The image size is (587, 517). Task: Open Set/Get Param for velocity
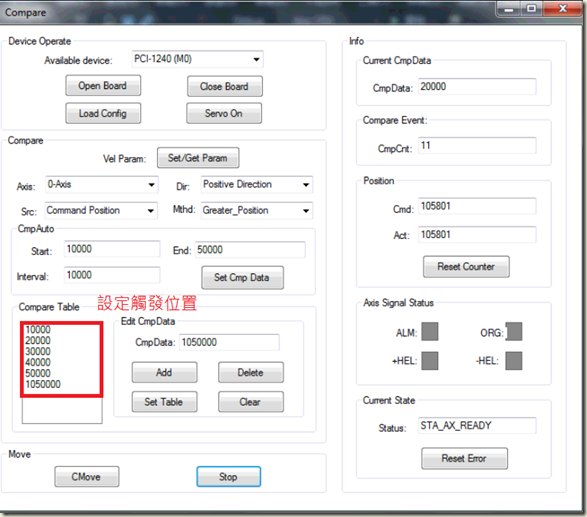pyautogui.click(x=198, y=158)
